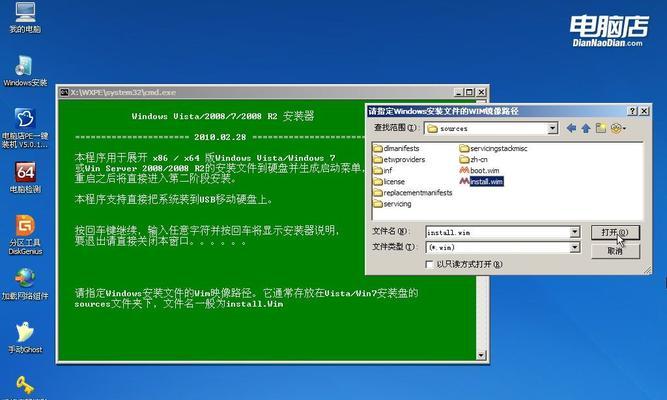Click the help question mark button

tap(633, 111)
